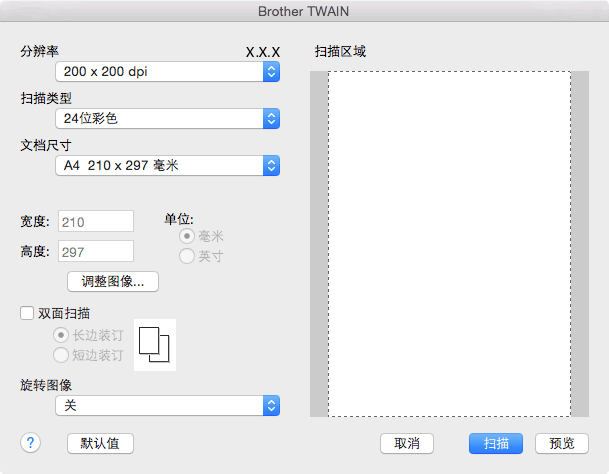Click the Brother TWAIN title text
The image size is (609, 474).
[x=304, y=11]
